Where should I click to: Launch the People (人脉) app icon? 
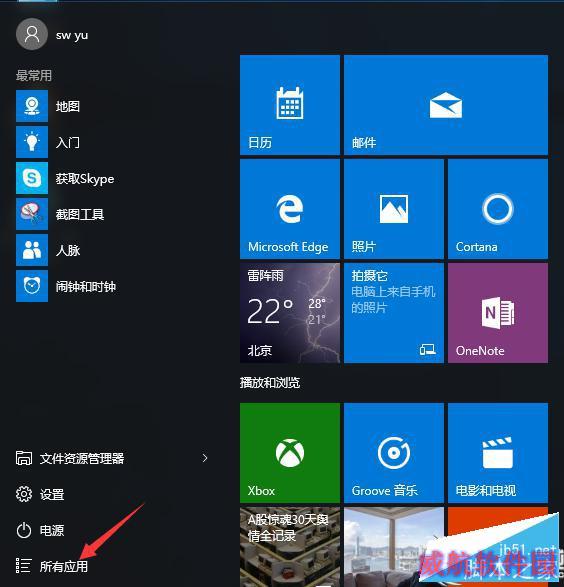32,250
